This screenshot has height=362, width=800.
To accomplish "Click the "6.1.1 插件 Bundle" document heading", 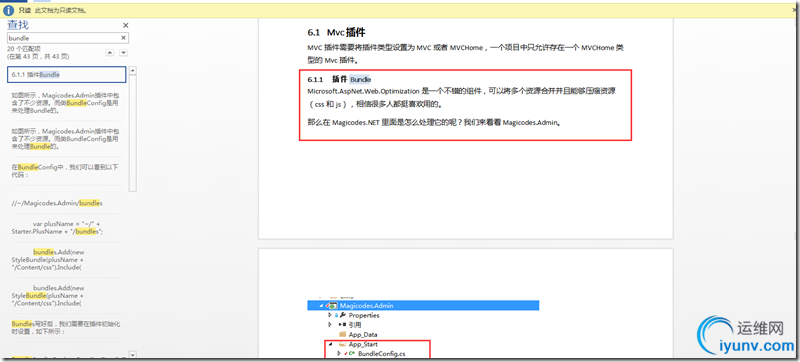I will tap(339, 80).
